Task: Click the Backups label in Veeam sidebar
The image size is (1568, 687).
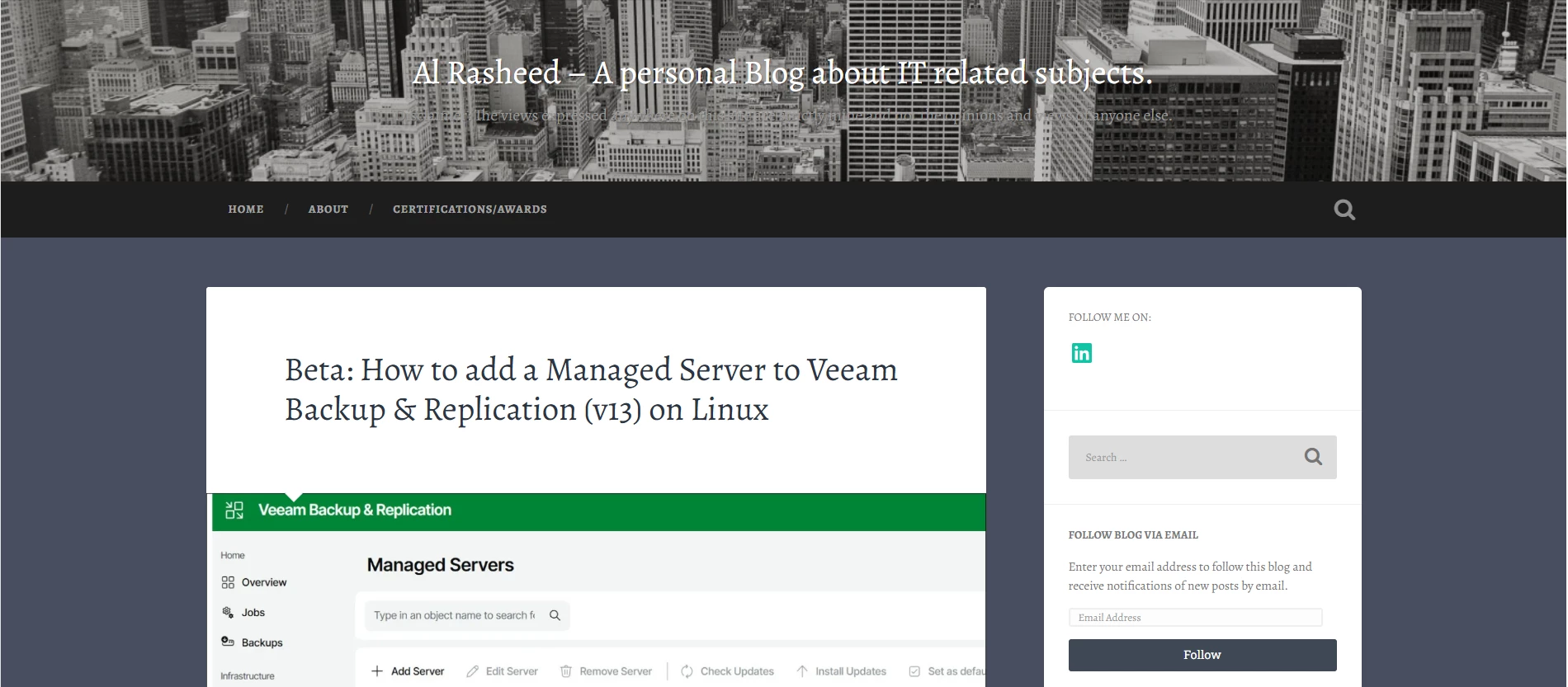Action: click(262, 642)
